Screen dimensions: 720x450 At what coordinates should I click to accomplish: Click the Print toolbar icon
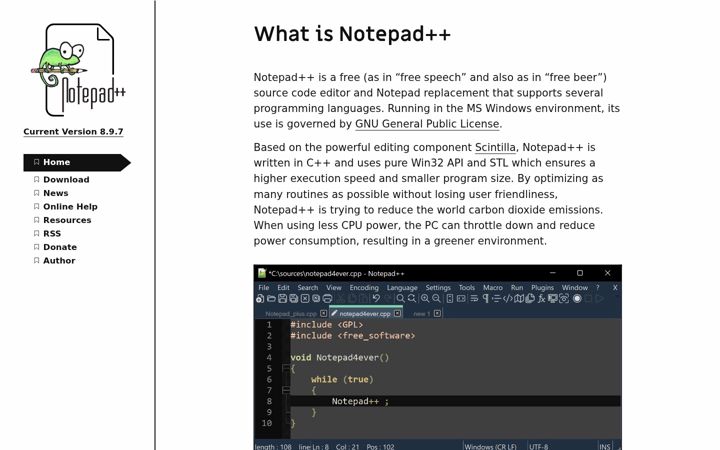(x=327, y=298)
